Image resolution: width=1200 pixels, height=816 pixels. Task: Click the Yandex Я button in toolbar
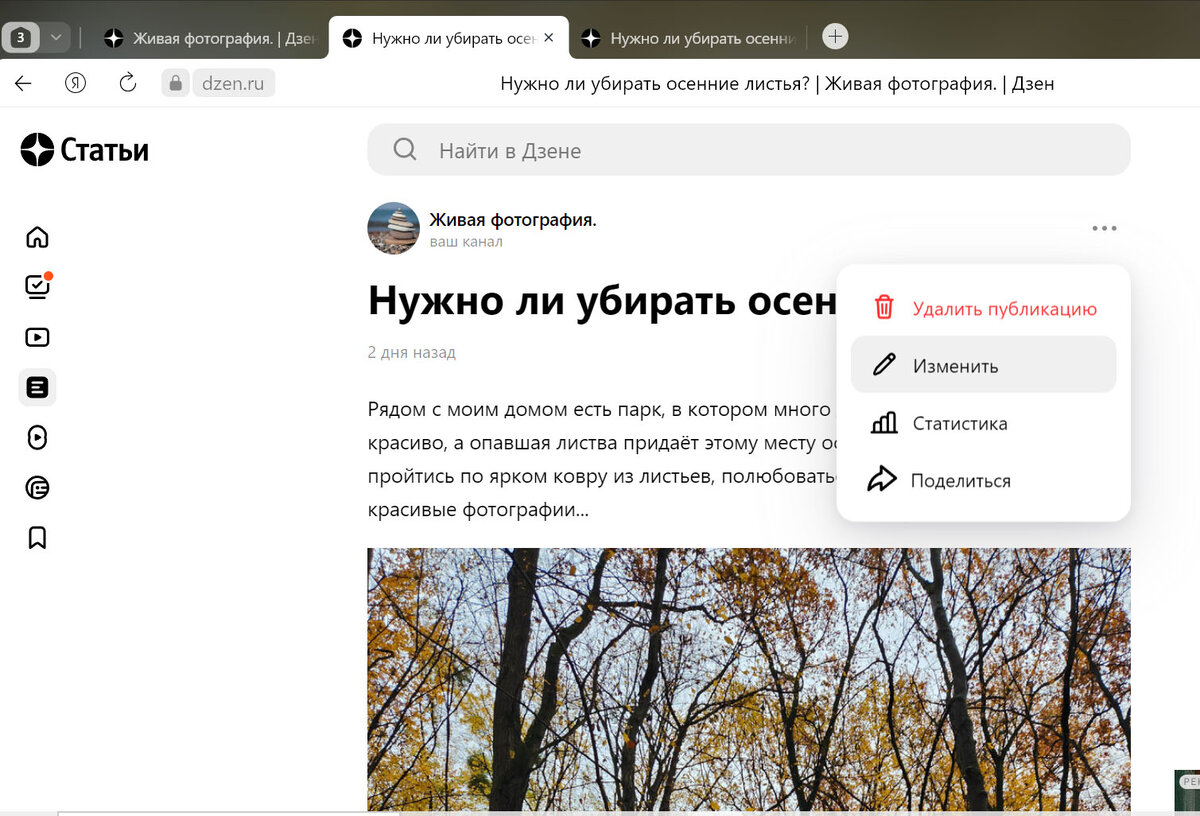pos(75,83)
